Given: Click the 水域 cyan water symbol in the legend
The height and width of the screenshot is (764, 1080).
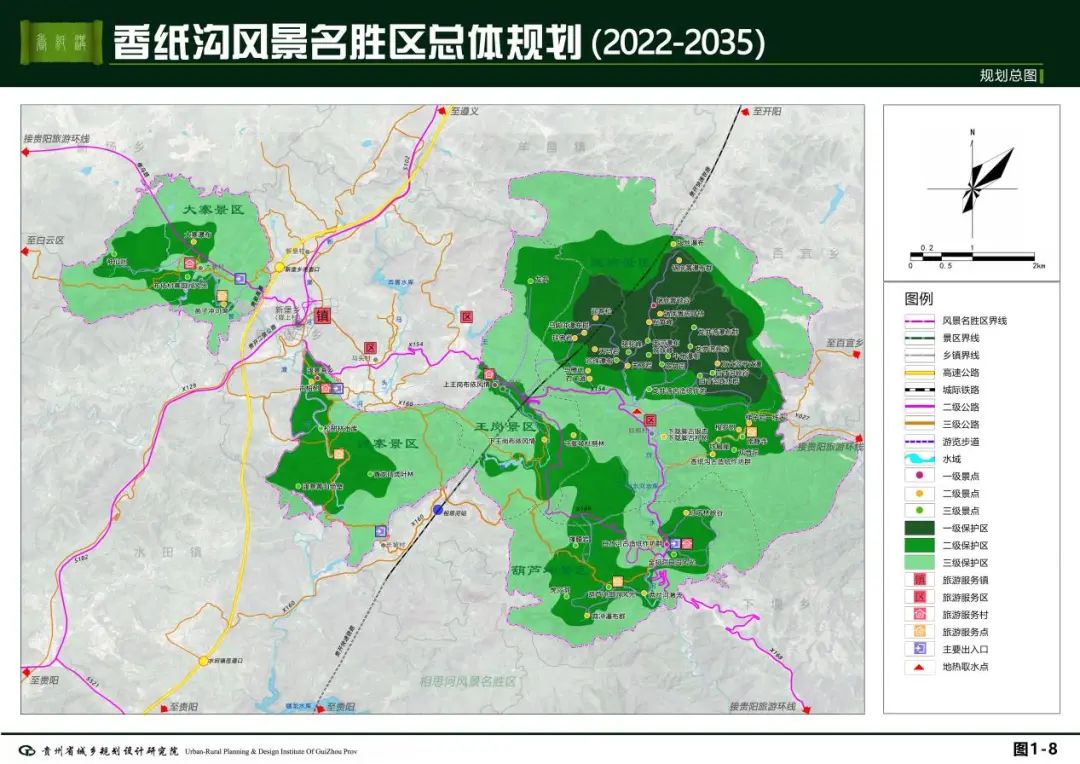Looking at the screenshot, I should pos(919,459).
